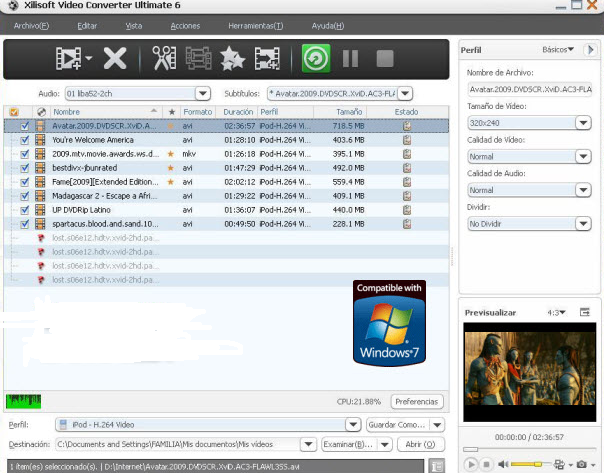Toggle star for 2009.mtv.movie.awards row

[x=171, y=154]
